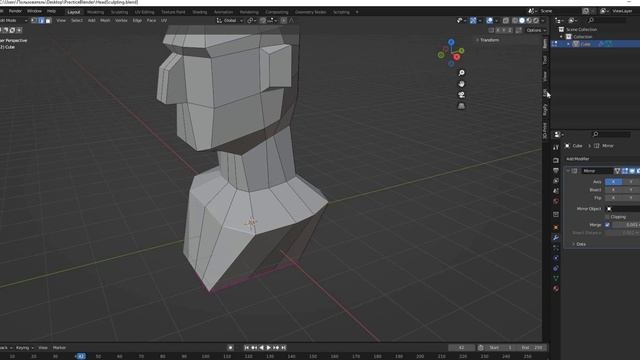
Task: Switch to the Animation workspace tab
Action: (223, 12)
